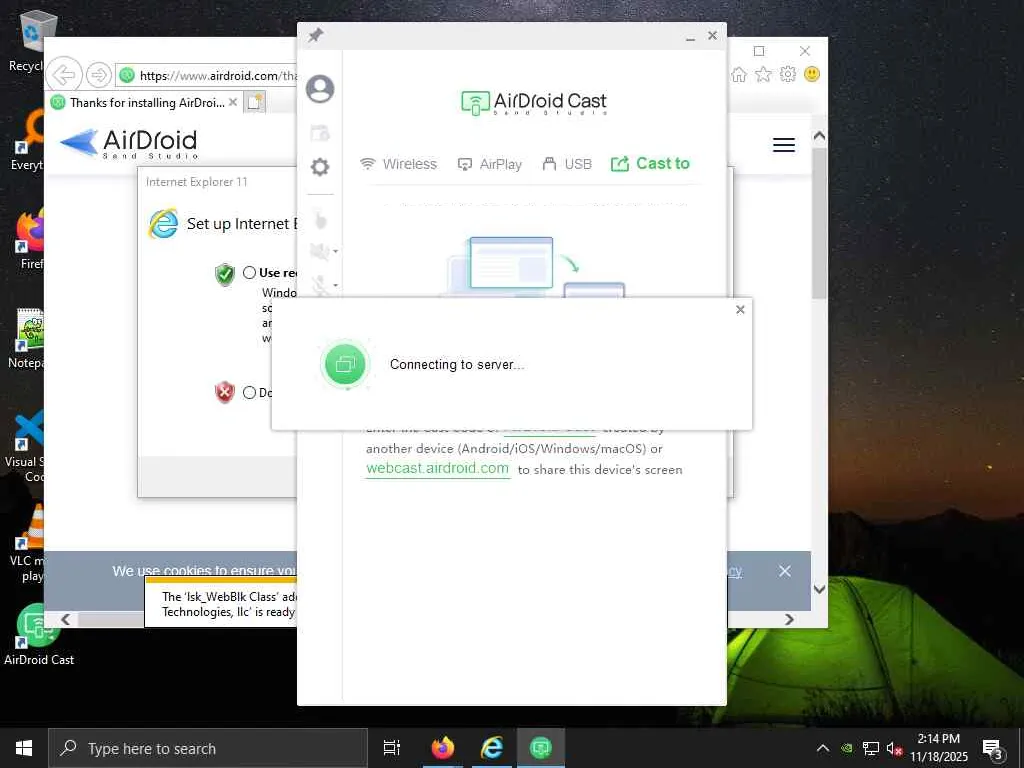Open the account profile in AirDroid Cast sidebar
This screenshot has width=1024, height=768.
[320, 89]
